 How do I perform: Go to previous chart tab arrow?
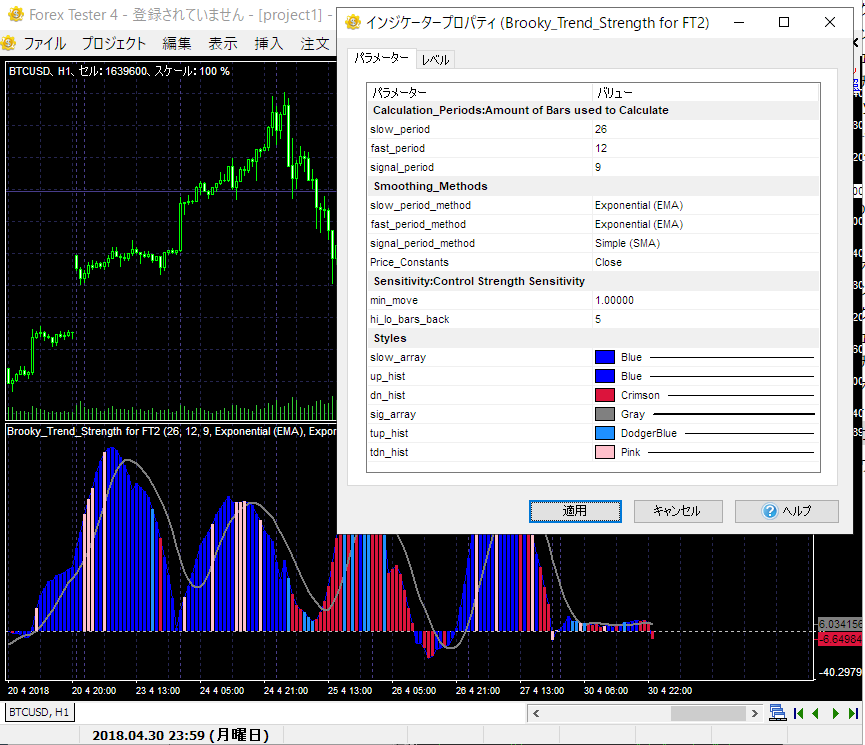tap(817, 713)
